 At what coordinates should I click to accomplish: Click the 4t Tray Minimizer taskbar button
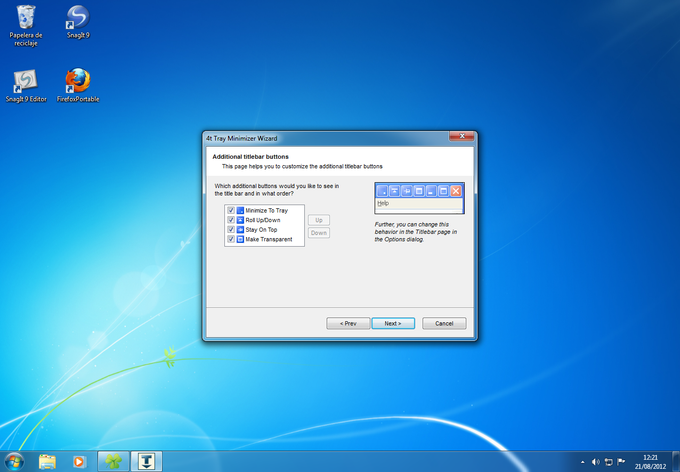coord(147,462)
